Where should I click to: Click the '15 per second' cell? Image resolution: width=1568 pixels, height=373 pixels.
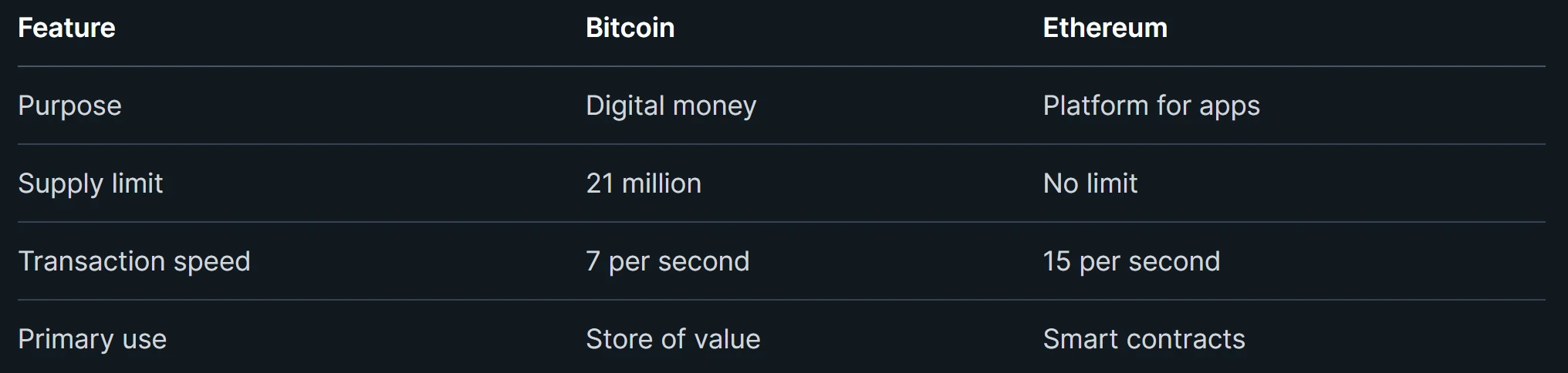[x=1130, y=261]
